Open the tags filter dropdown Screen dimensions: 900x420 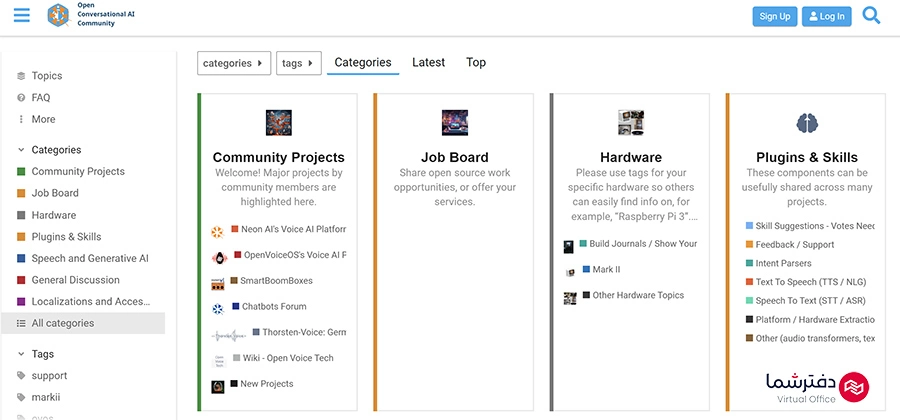298,63
